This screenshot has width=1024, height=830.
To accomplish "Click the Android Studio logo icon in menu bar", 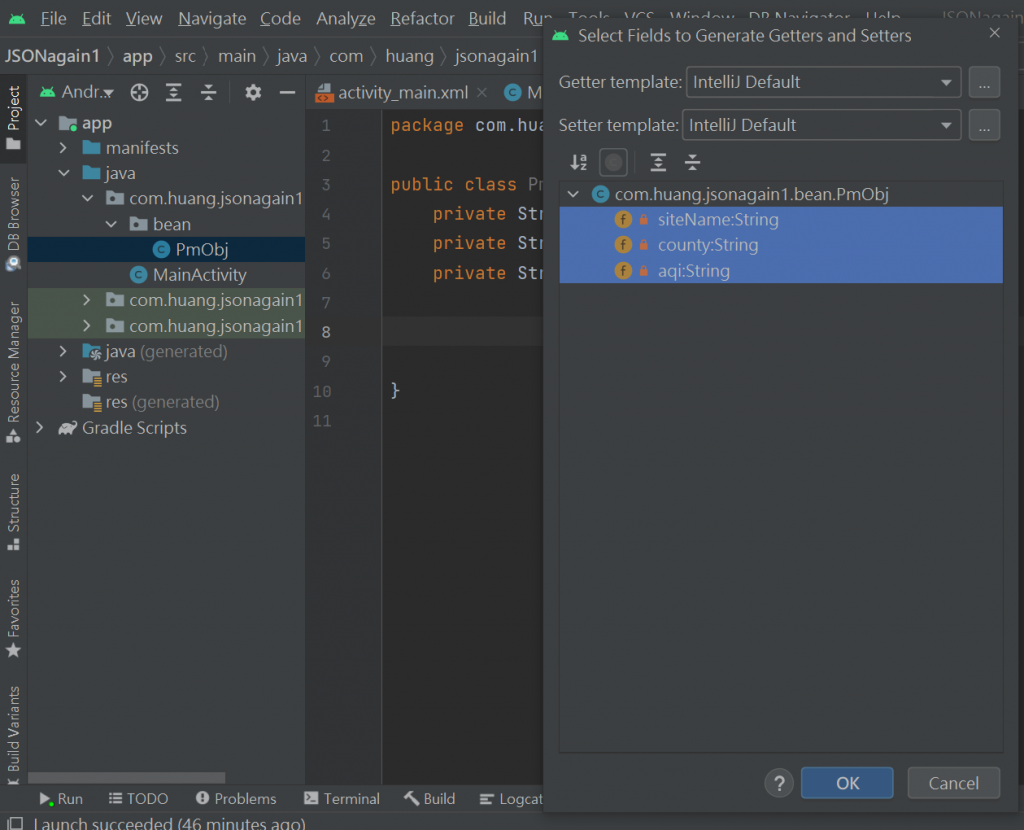I will pyautogui.click(x=17, y=18).
